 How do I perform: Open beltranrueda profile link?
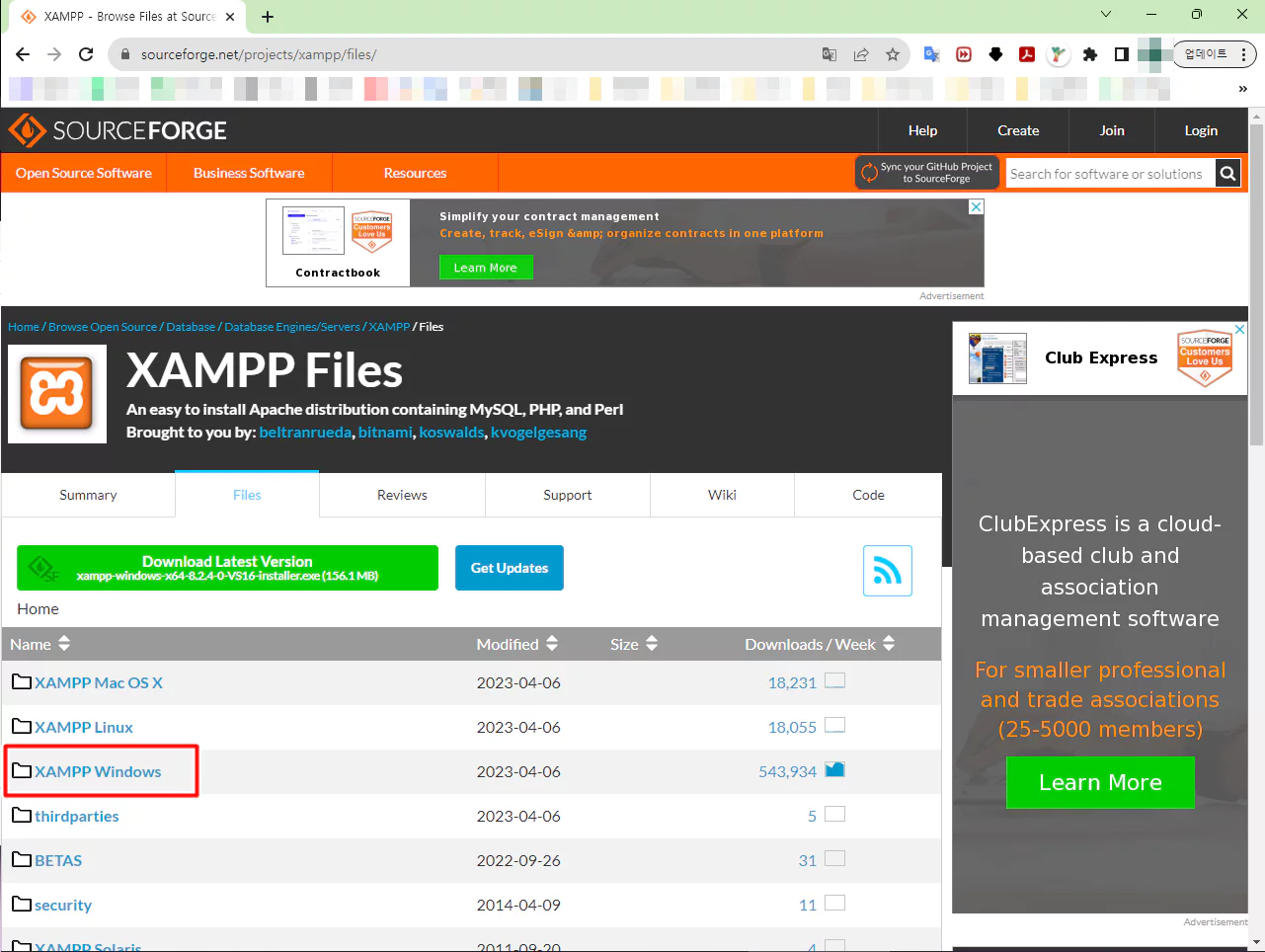pos(305,433)
